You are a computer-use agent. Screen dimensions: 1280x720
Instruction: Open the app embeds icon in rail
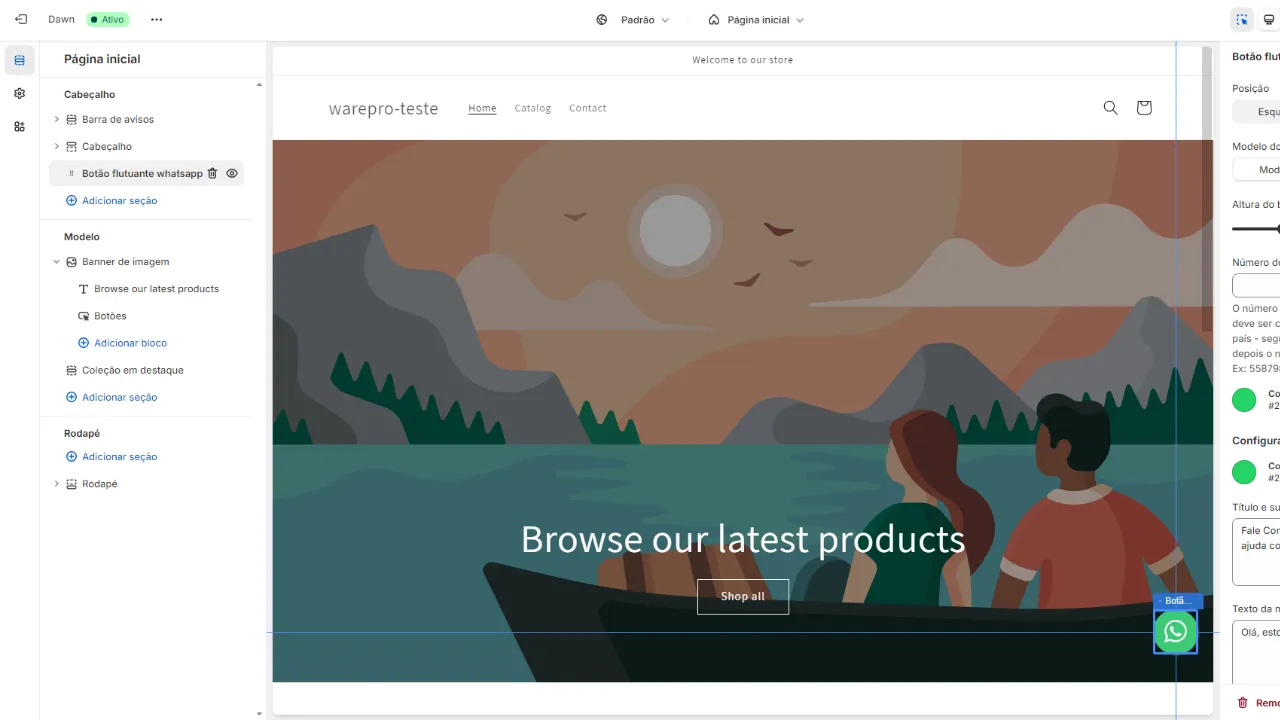coord(19,126)
